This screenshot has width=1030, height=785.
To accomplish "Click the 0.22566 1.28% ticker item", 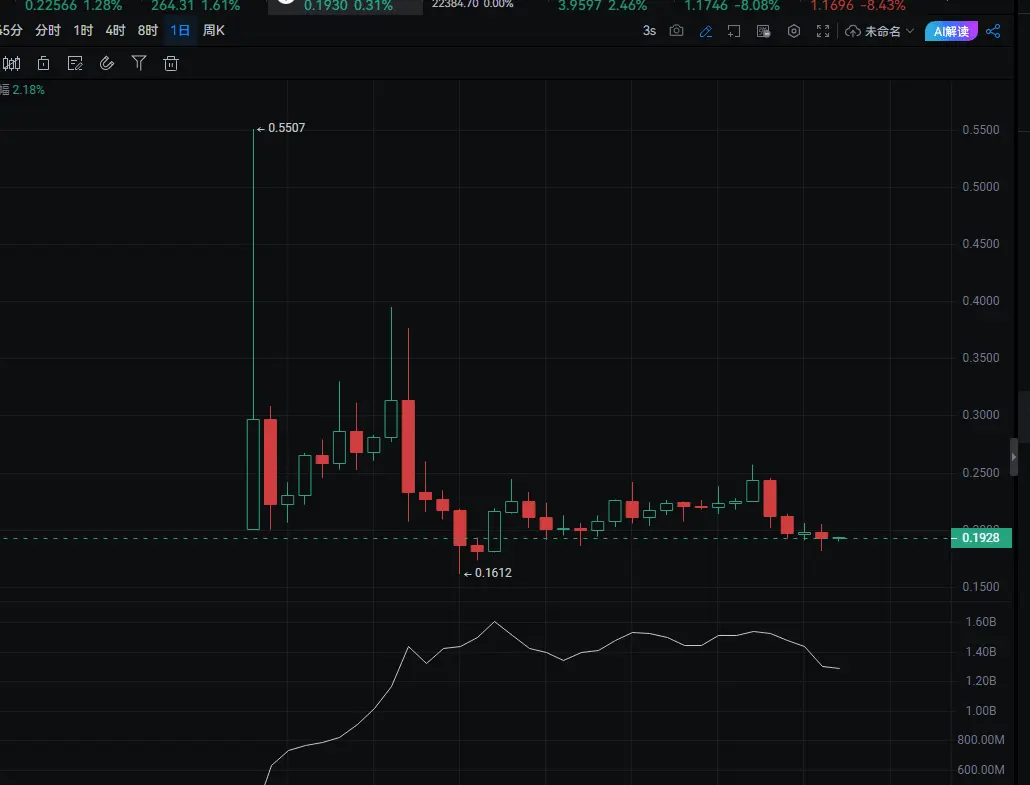I will pos(74,6).
